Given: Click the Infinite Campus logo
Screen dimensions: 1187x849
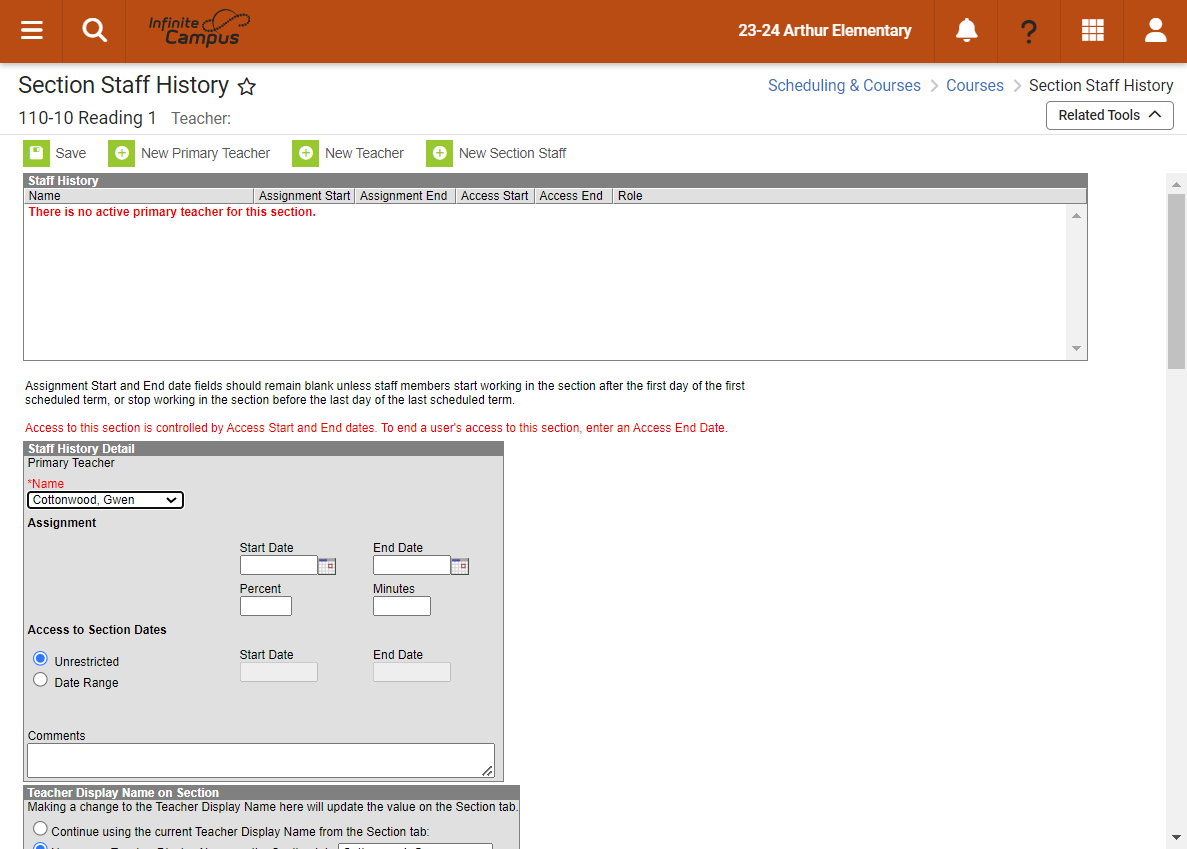Looking at the screenshot, I should coord(199,29).
